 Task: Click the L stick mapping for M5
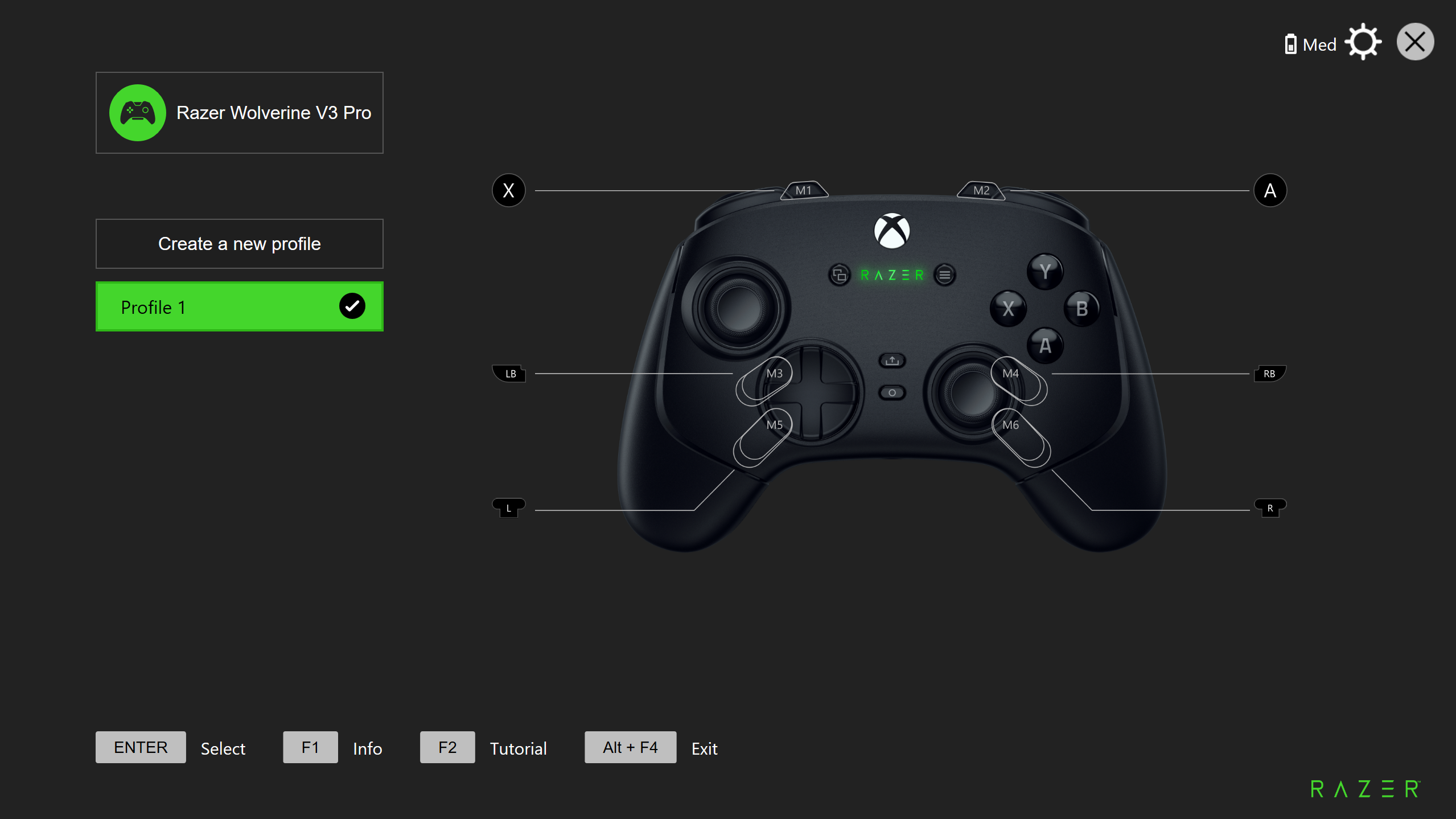pos(509,507)
